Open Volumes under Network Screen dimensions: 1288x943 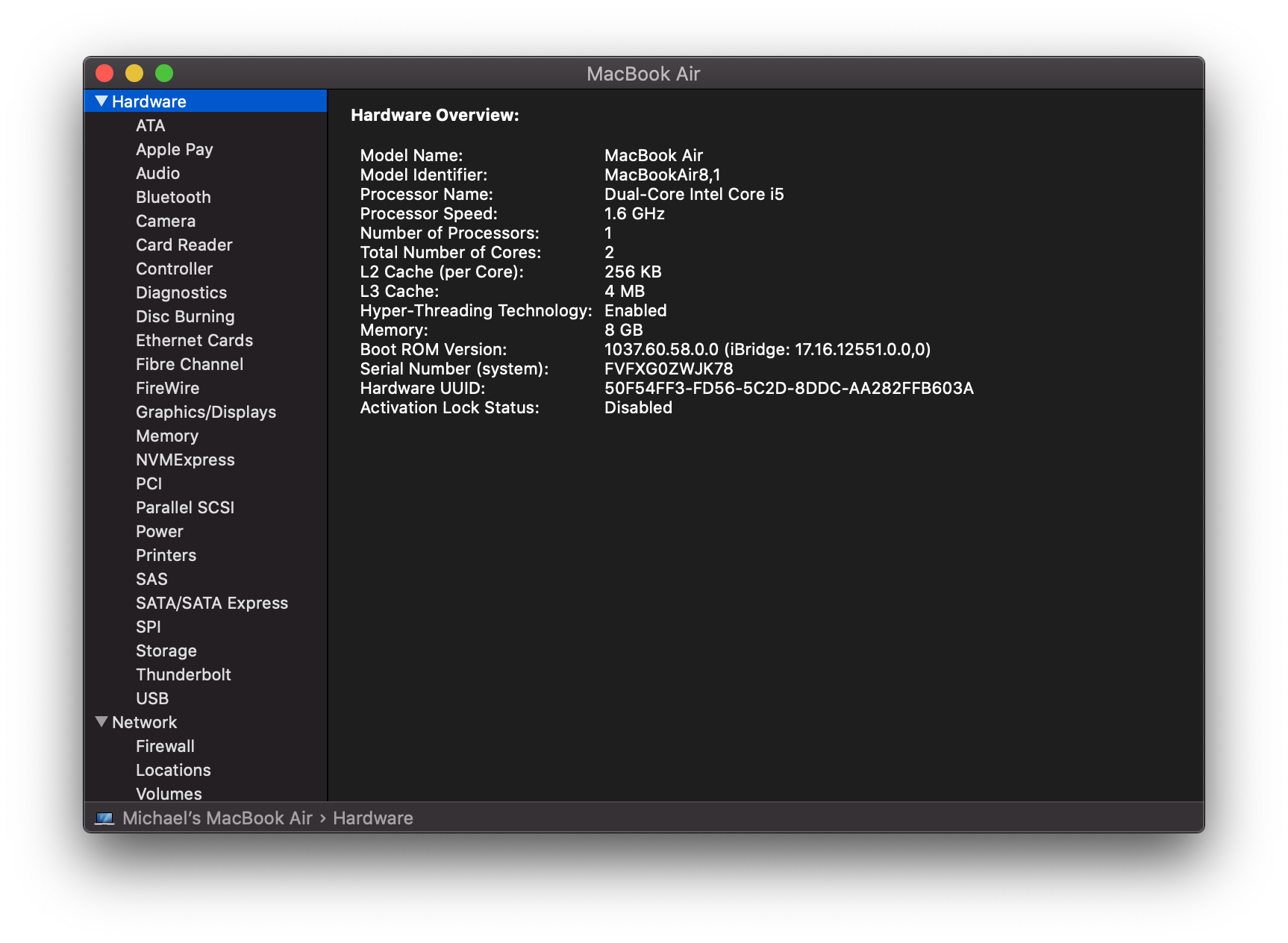(169, 794)
